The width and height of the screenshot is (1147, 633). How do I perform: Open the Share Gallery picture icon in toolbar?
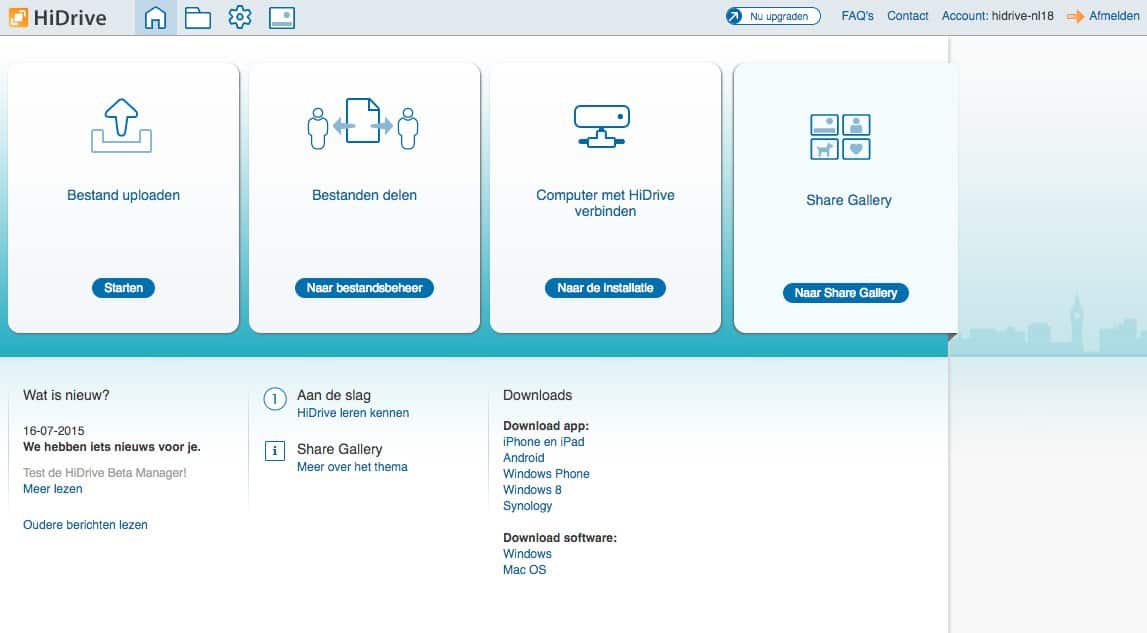point(282,18)
